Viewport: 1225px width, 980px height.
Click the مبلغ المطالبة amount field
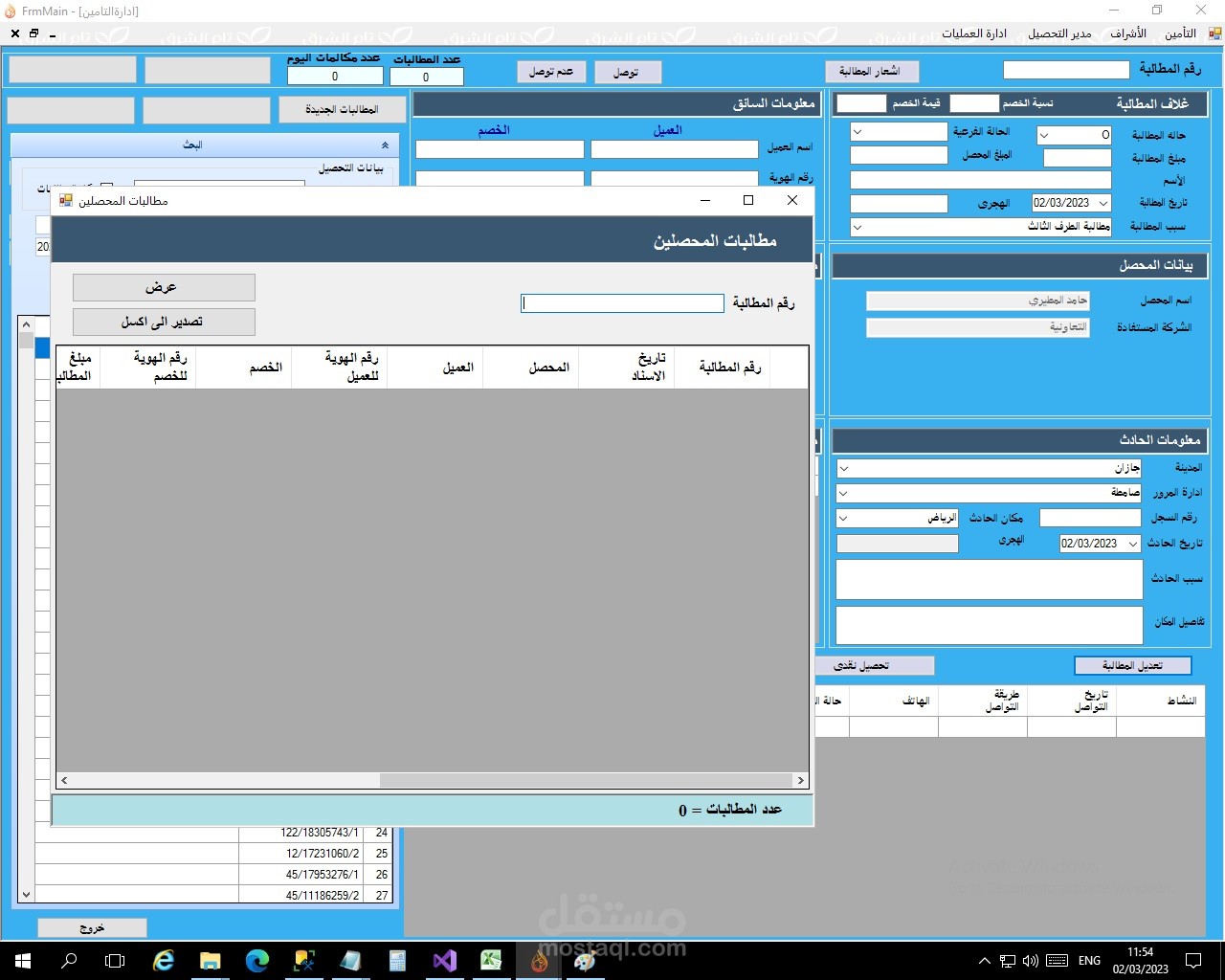coord(1078,158)
